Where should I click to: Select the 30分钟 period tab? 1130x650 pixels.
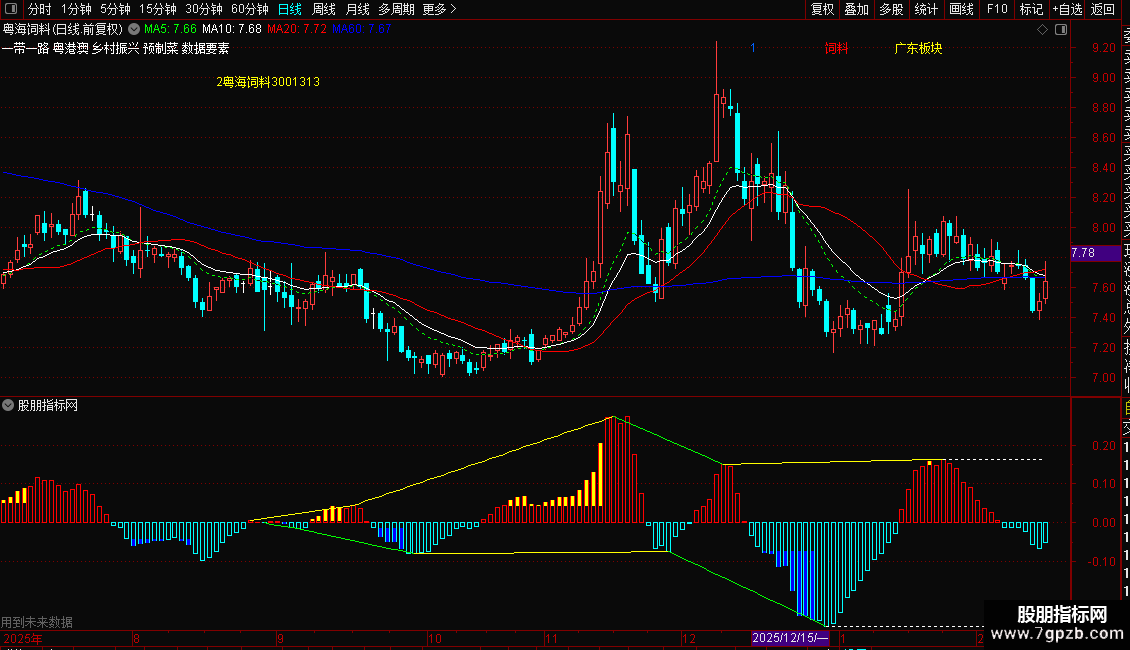click(x=203, y=9)
